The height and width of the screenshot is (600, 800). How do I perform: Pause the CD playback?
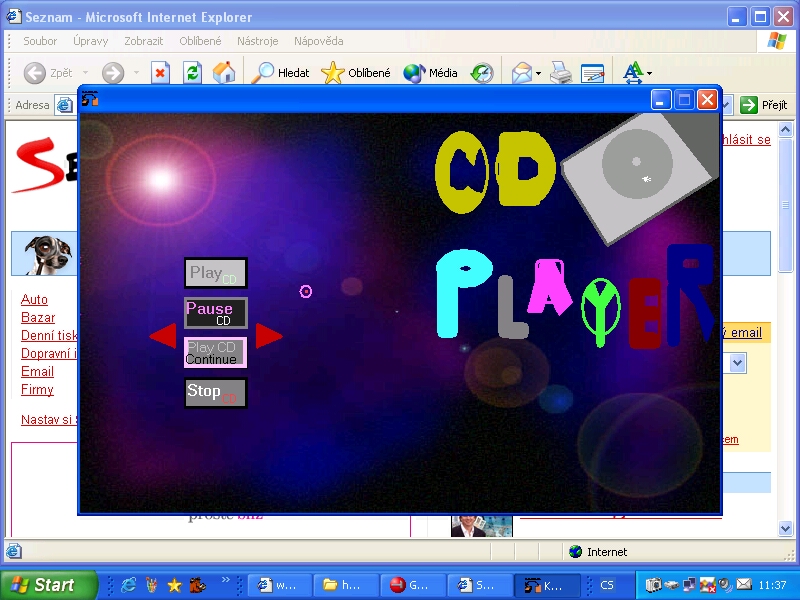(x=215, y=313)
